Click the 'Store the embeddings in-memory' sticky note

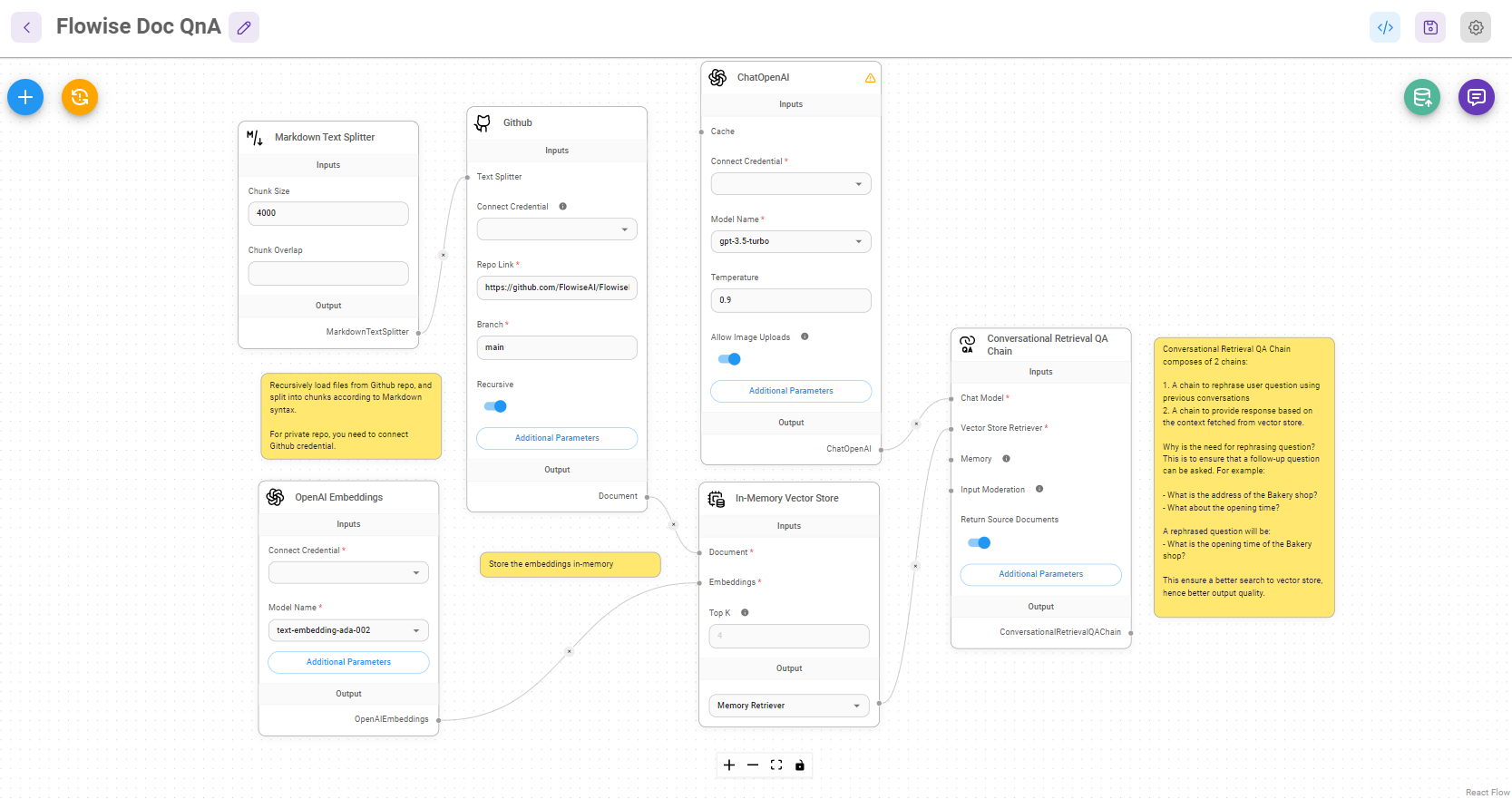coord(570,564)
